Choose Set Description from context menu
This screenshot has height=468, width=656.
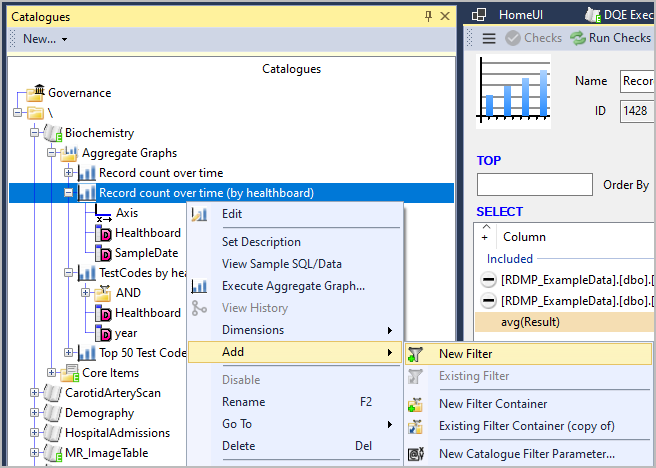click(x=295, y=242)
